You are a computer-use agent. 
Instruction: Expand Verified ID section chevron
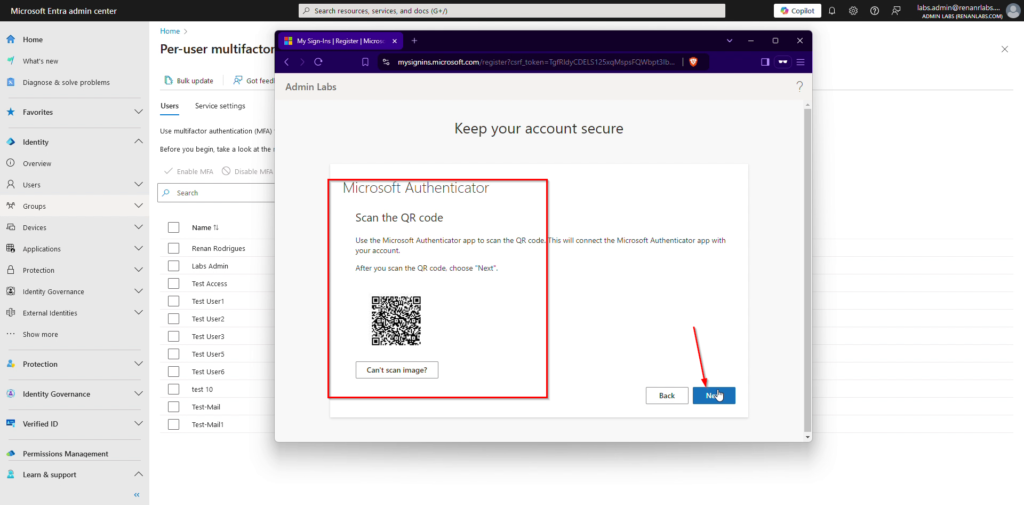(x=138, y=423)
